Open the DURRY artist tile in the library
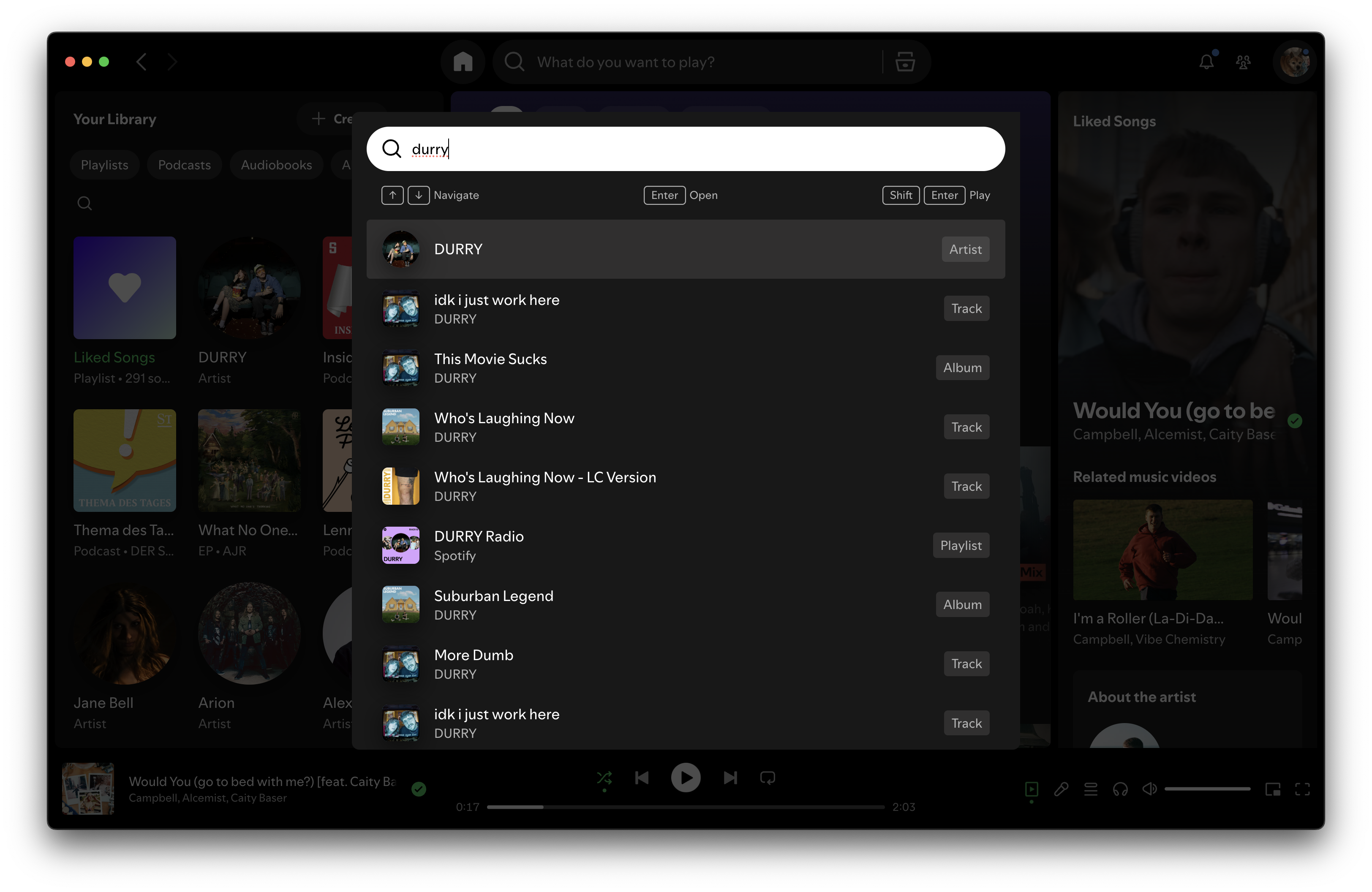The image size is (1372, 892). tap(249, 311)
